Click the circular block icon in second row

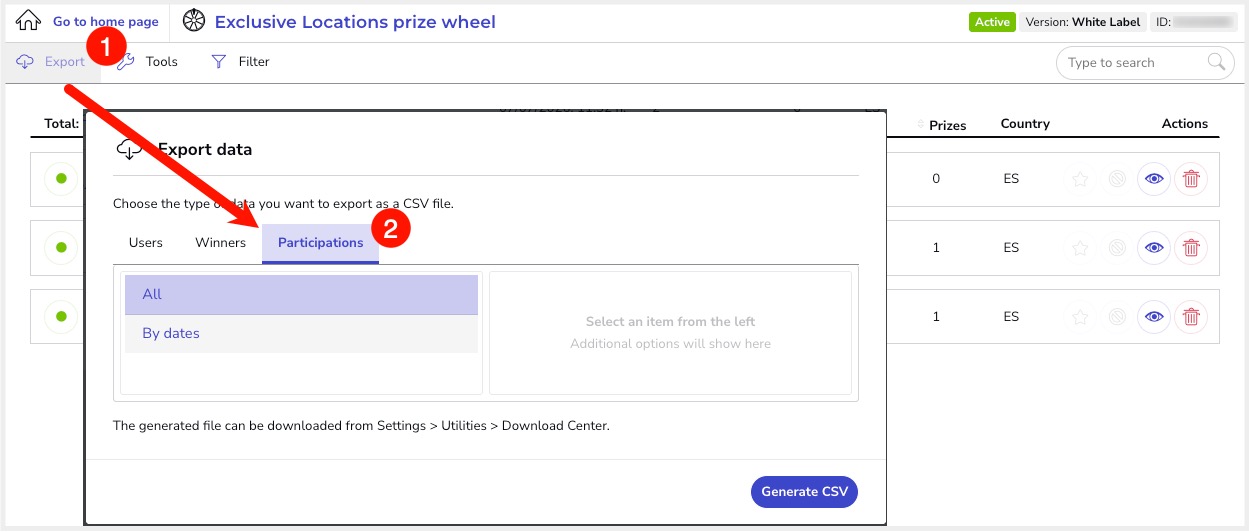coord(1118,248)
